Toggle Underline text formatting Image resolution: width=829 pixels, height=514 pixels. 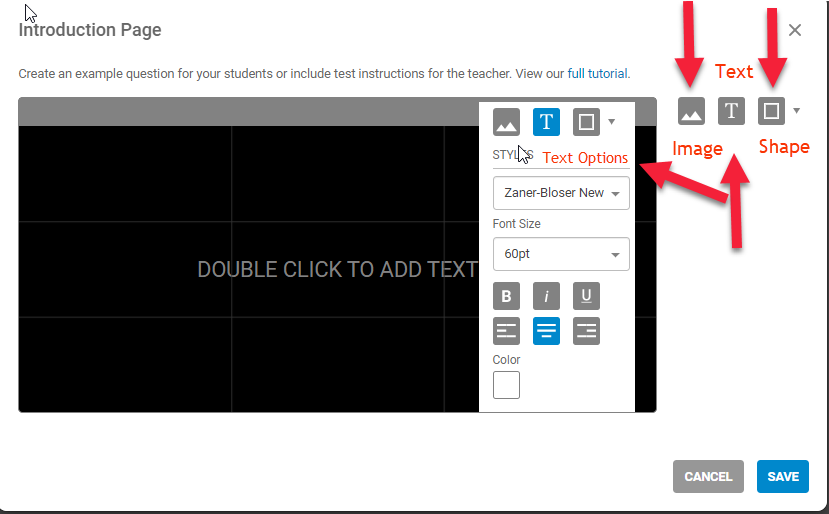click(x=586, y=296)
